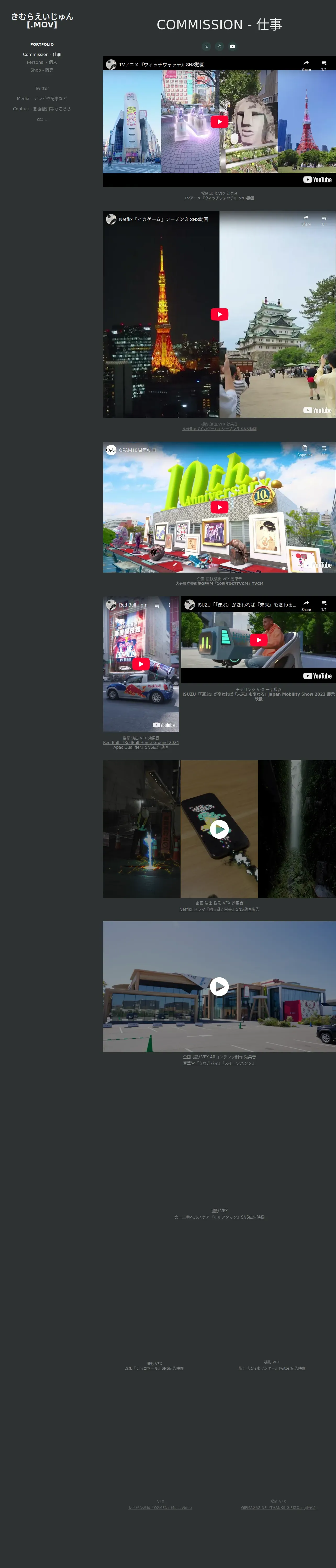The image size is (336, 1568).
Task: Click the PORTFOLIO sidebar heading
Action: (42, 44)
